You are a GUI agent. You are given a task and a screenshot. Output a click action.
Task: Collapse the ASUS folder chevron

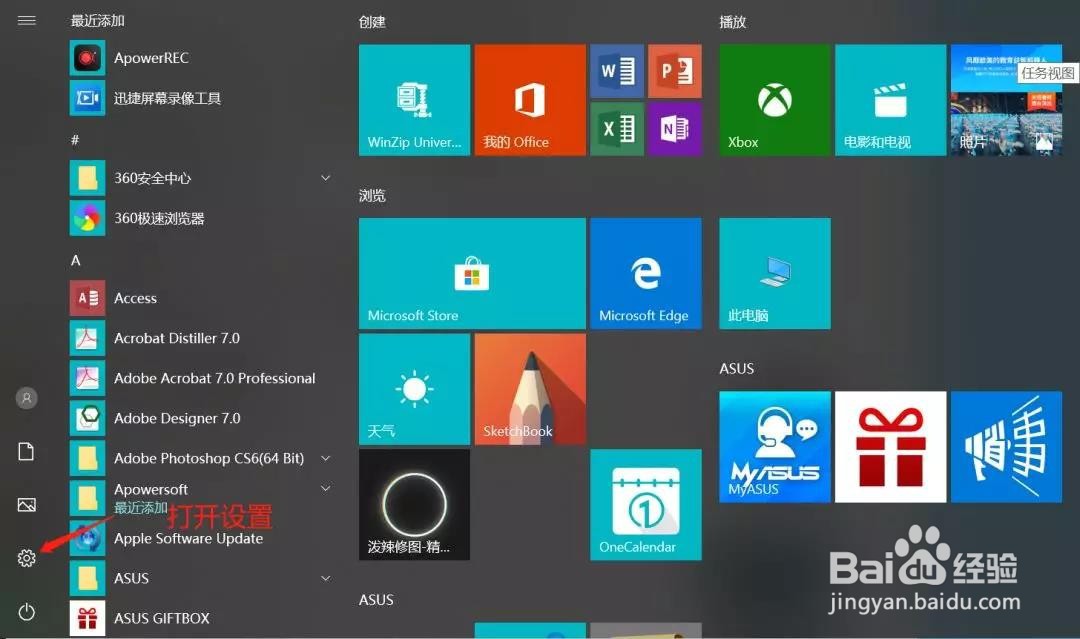[325, 578]
